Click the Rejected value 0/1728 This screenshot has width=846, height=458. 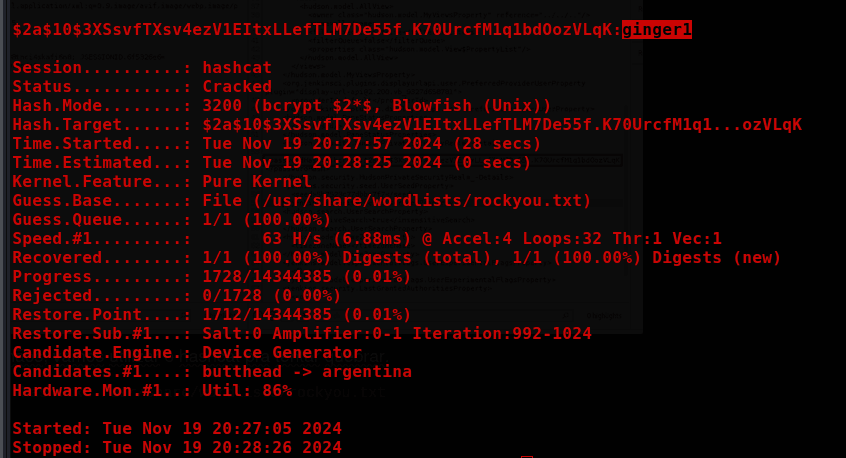point(271,295)
